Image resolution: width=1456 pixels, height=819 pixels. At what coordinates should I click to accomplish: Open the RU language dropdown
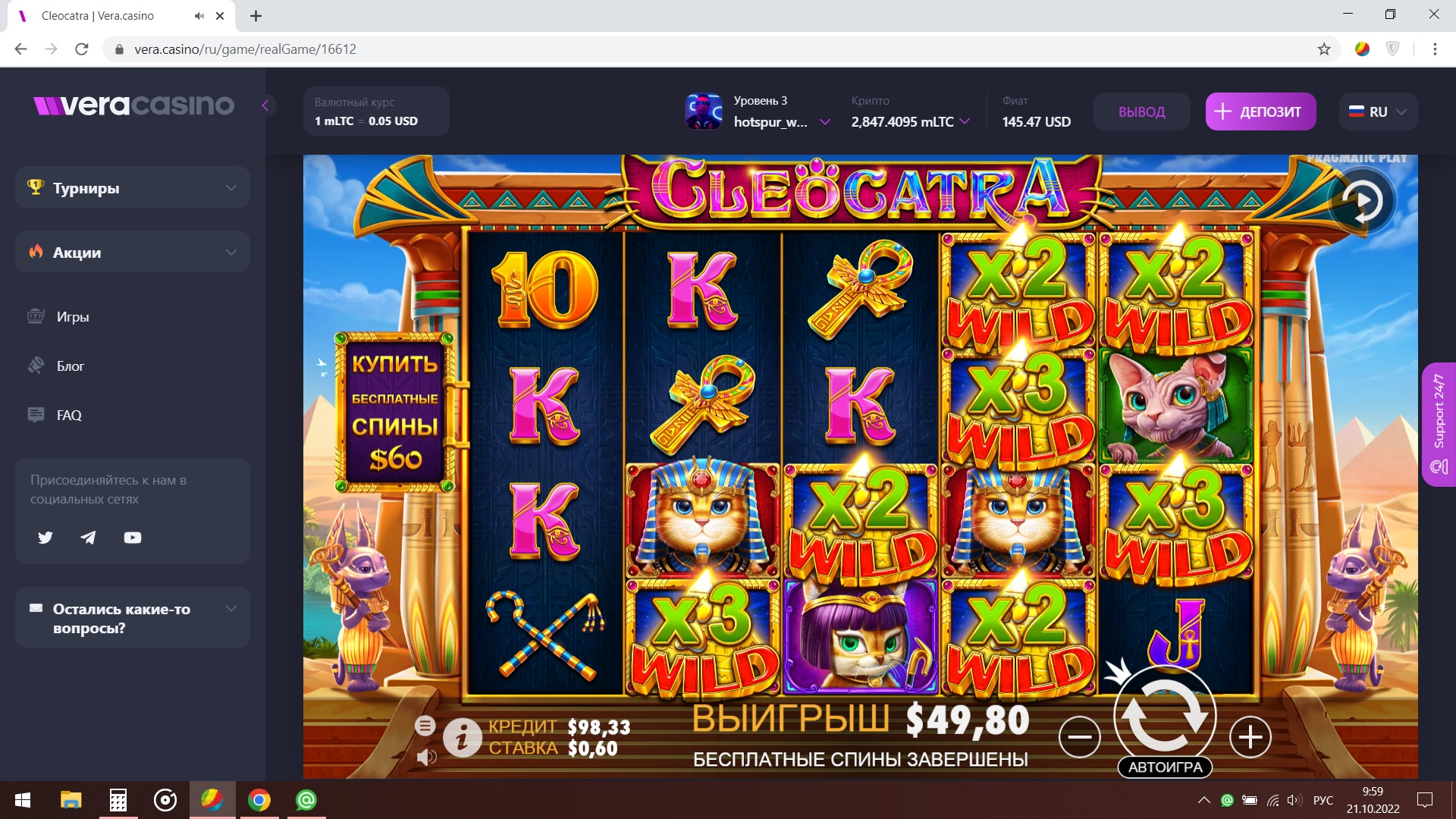coord(1378,111)
